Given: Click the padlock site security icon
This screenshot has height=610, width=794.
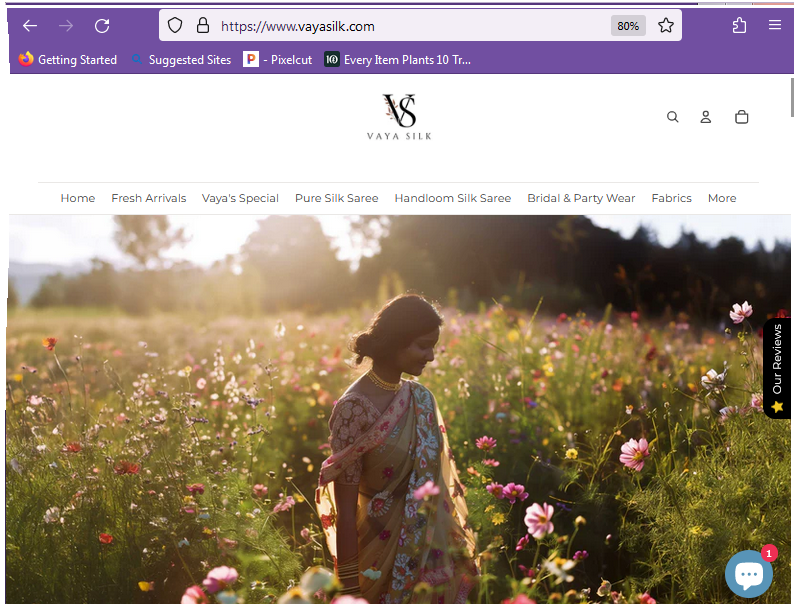Looking at the screenshot, I should coord(203,25).
